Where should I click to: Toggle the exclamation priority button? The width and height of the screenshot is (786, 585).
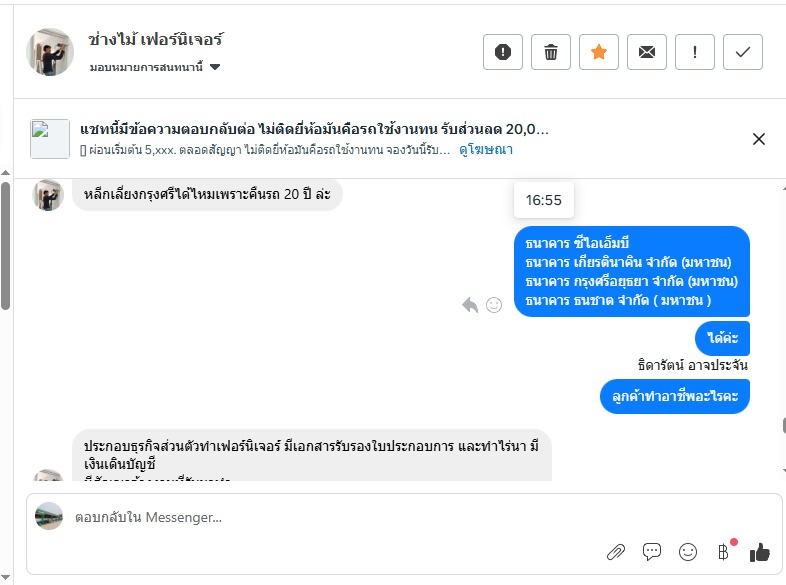(x=695, y=53)
